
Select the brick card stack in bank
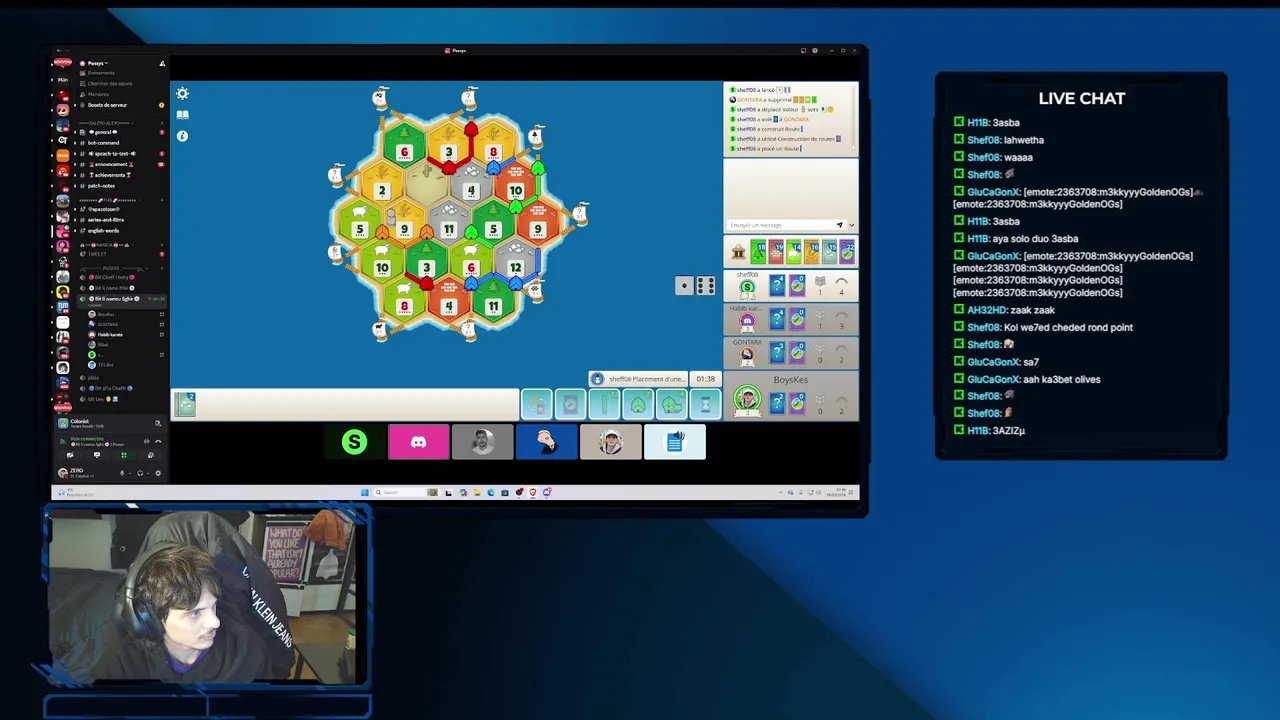point(776,252)
